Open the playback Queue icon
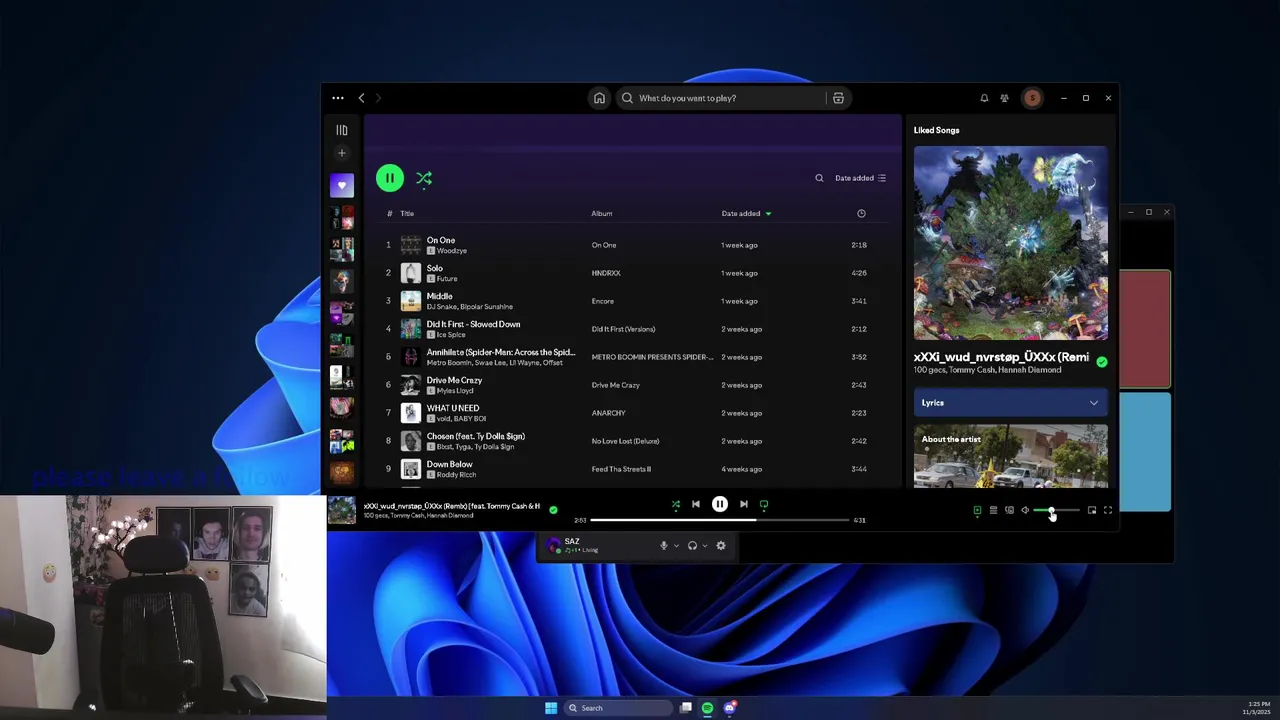Image resolution: width=1280 pixels, height=720 pixels. 993,511
